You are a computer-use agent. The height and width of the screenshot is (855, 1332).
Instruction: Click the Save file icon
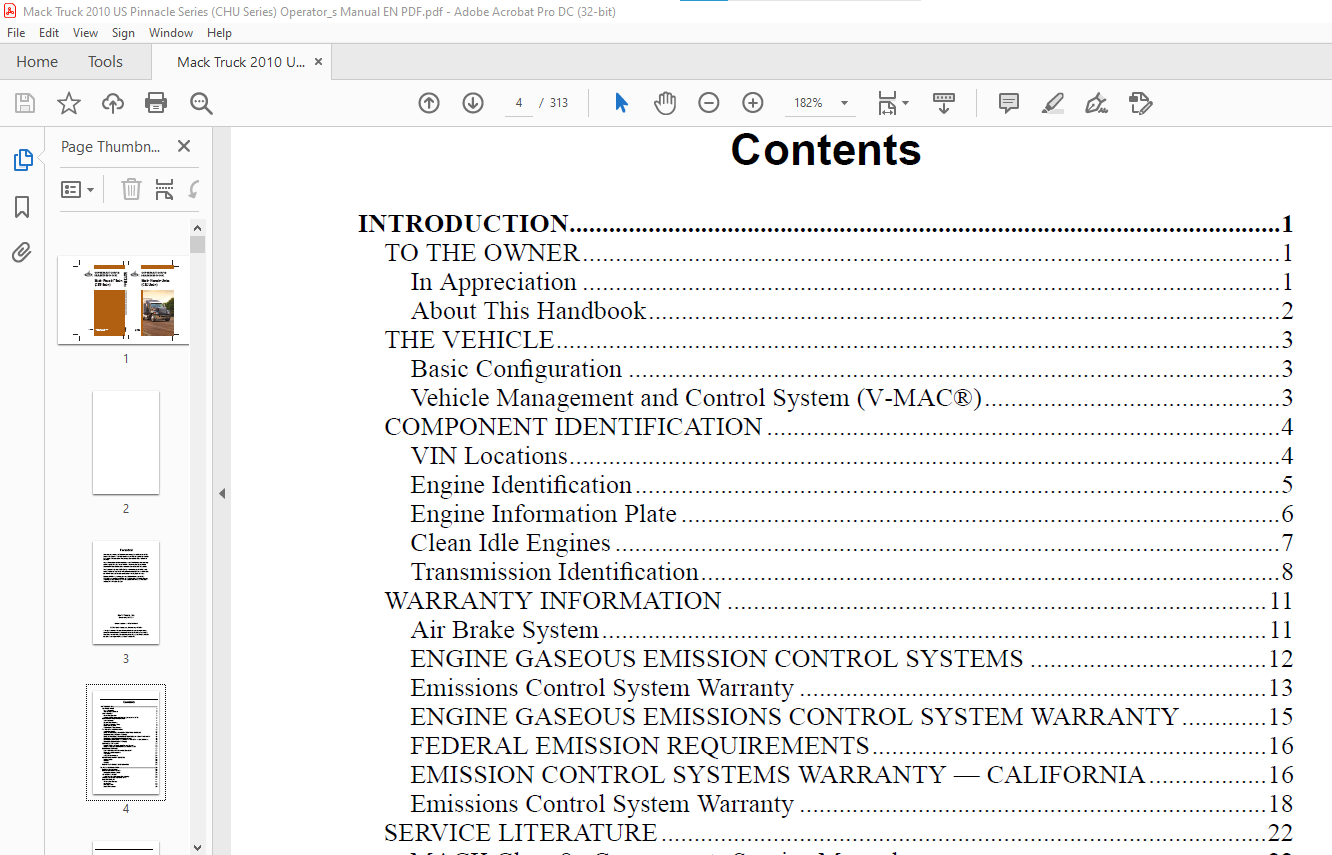(25, 103)
